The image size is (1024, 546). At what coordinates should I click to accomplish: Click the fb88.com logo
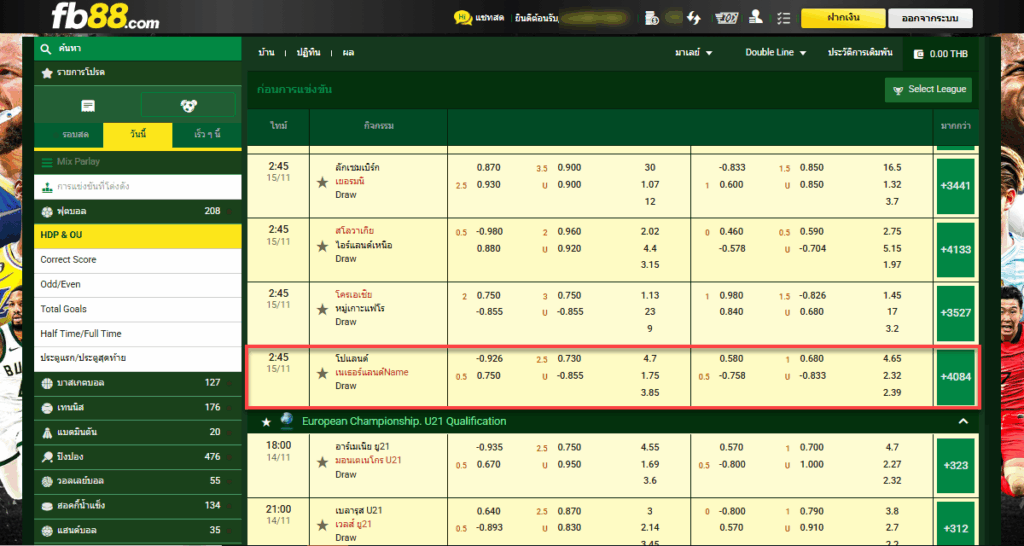[104, 18]
